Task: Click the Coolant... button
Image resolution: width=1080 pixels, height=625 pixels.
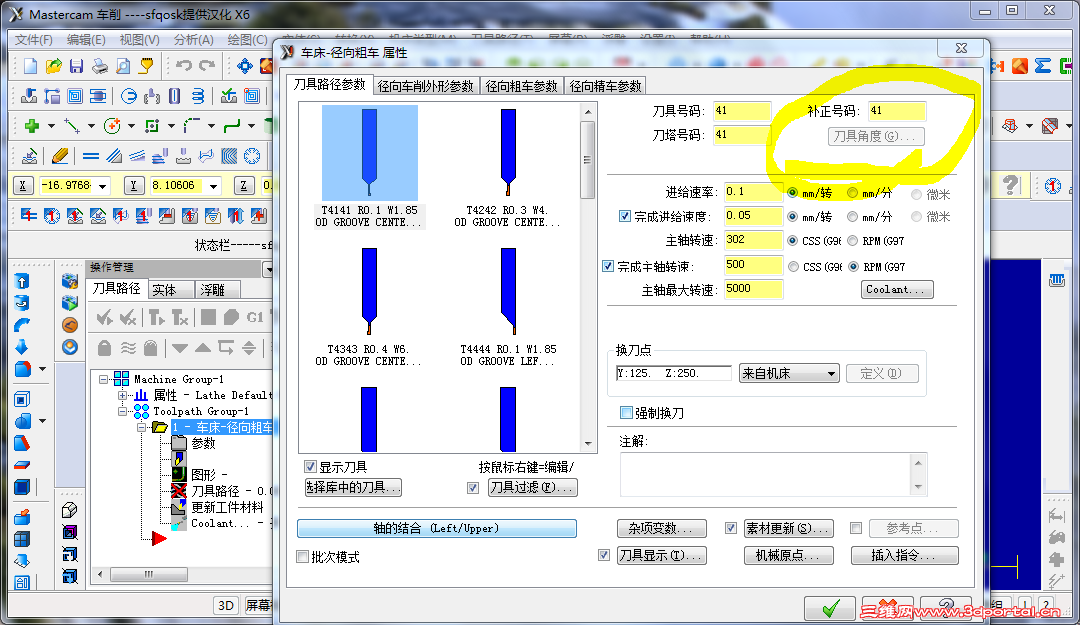Action: click(x=897, y=289)
